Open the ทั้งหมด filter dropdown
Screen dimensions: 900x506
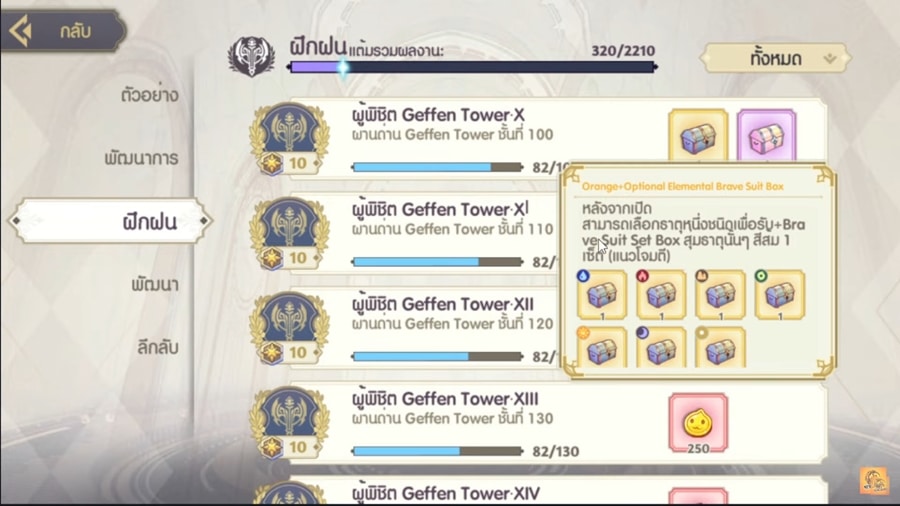pyautogui.click(x=775, y=59)
